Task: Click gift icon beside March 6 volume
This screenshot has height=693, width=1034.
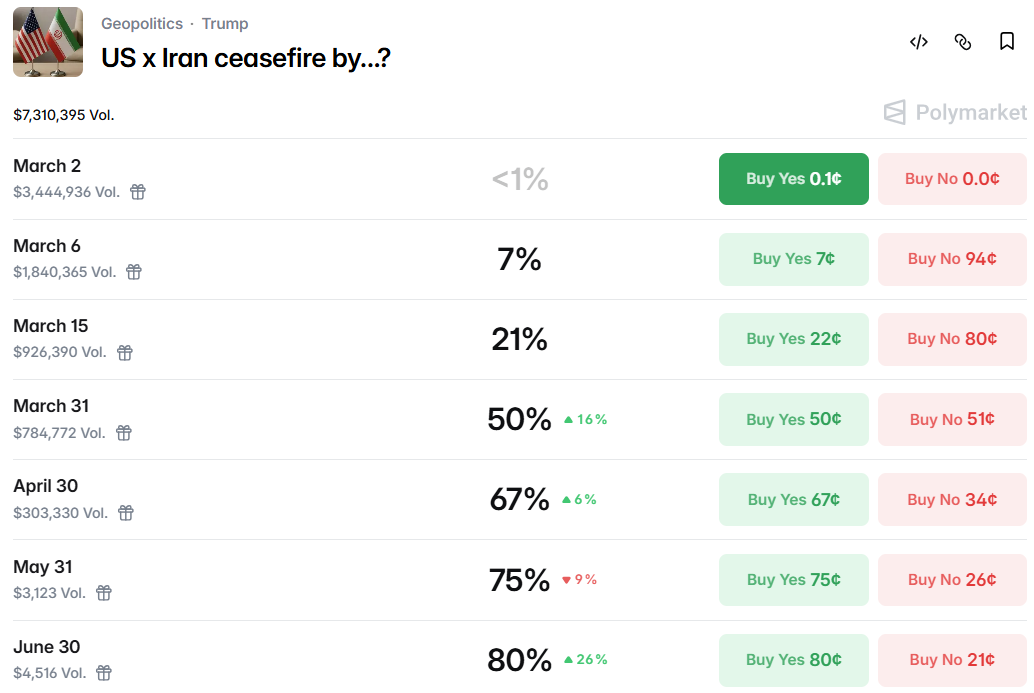Action: click(134, 272)
